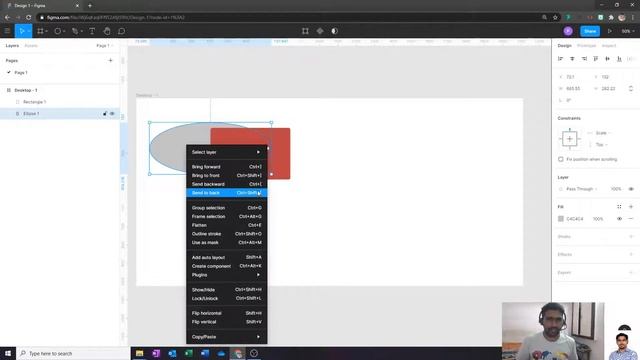
Task: Choose Bring forward from context menu
Action: click(227, 167)
